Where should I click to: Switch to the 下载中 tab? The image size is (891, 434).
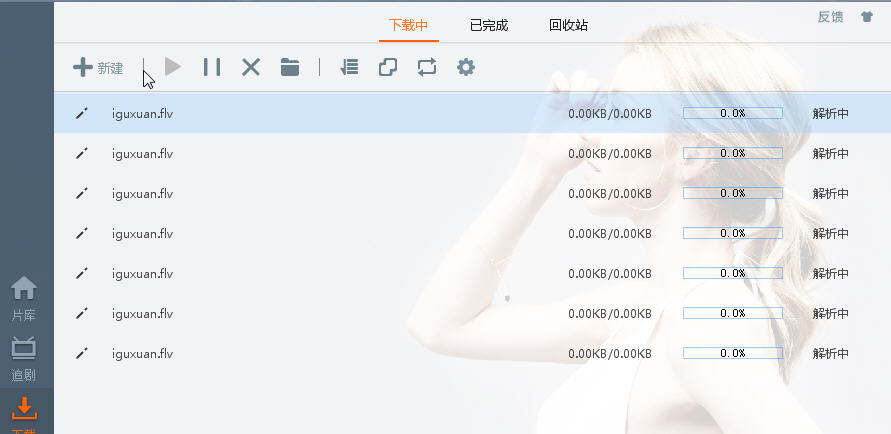click(409, 25)
